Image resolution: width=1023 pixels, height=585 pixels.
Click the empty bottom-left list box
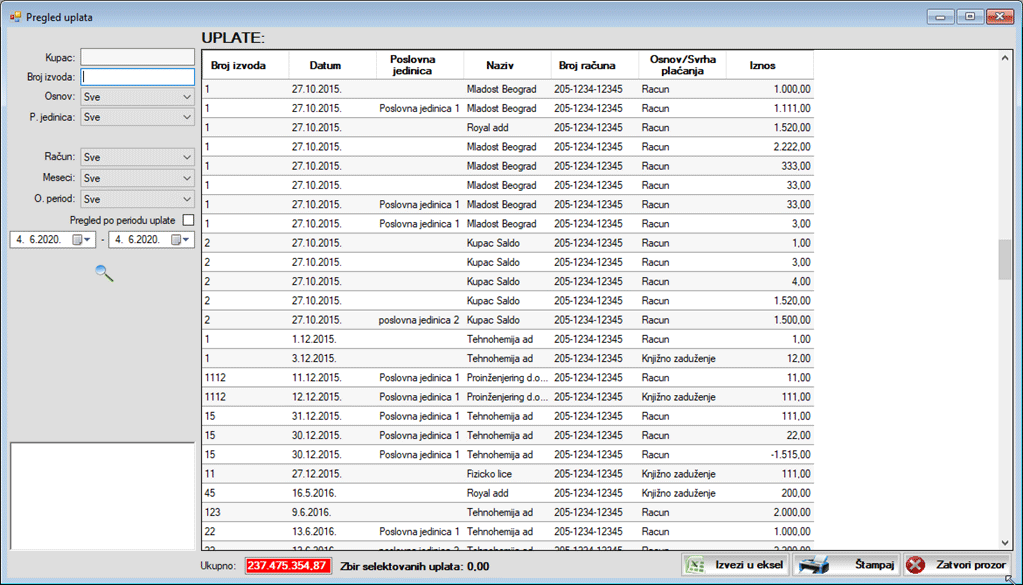(x=102, y=496)
